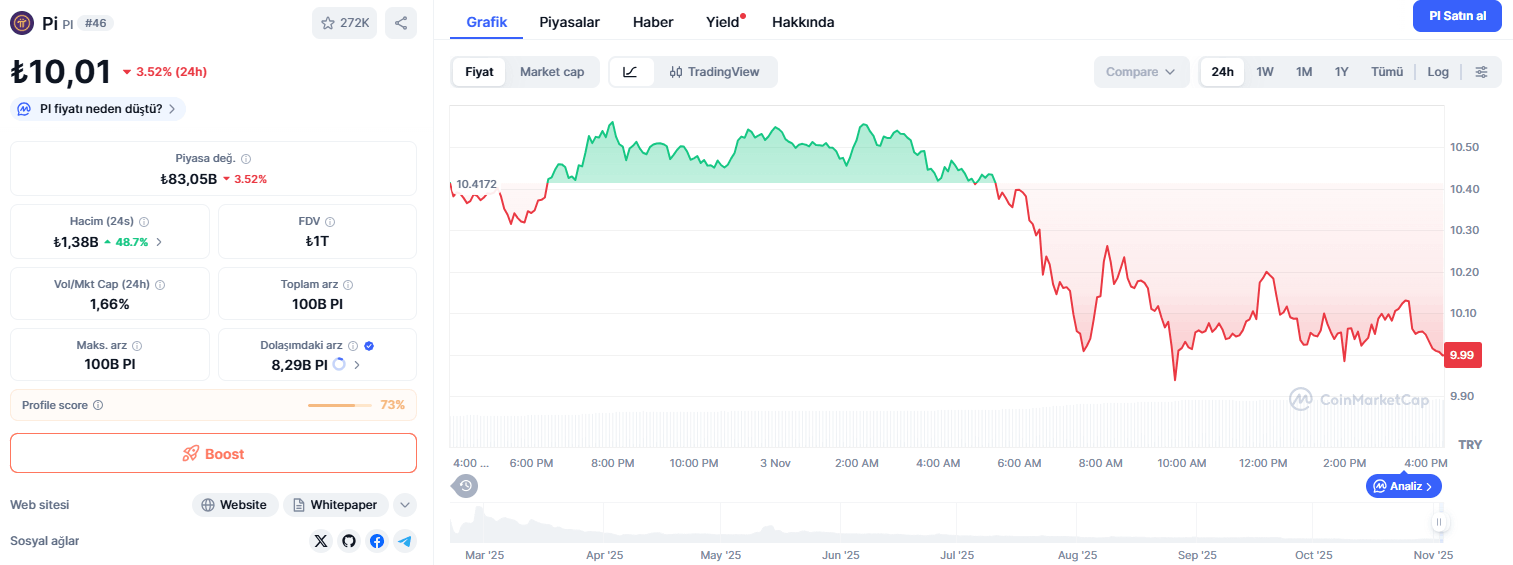The width and height of the screenshot is (1513, 565).
Task: Open info icon next to FDV
Action: click(330, 221)
